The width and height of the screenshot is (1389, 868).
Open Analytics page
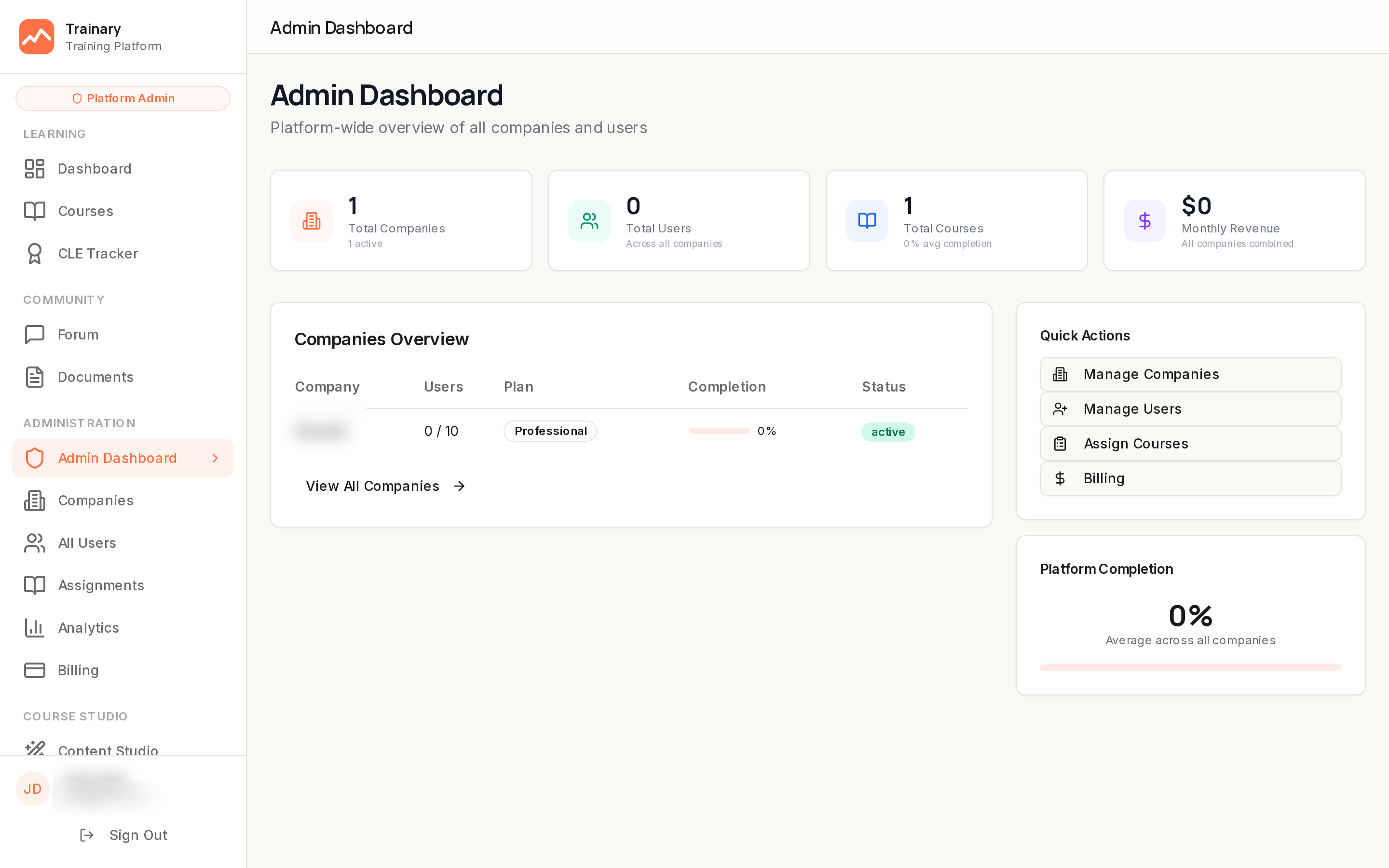click(123, 628)
